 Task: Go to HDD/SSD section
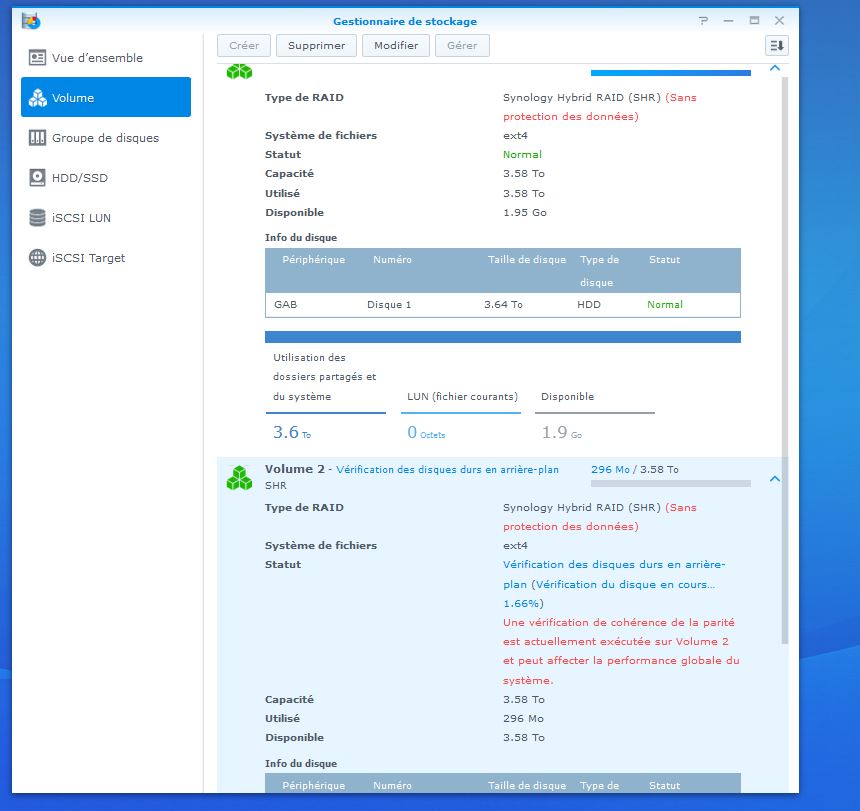click(106, 178)
